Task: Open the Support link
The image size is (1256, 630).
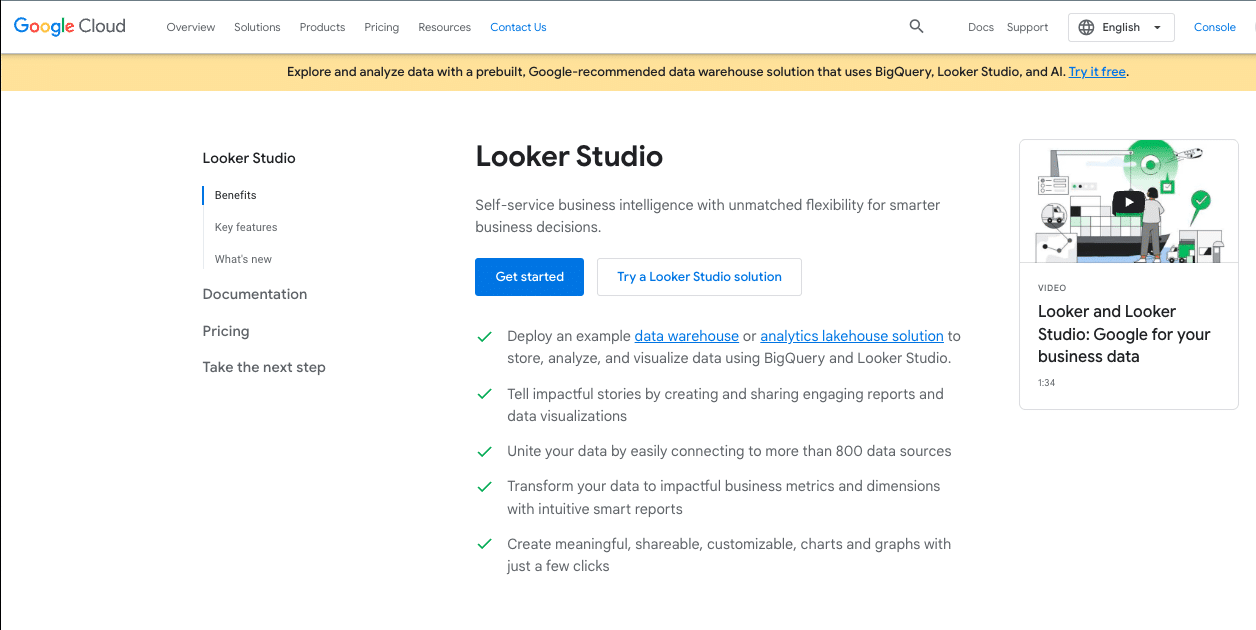Action: [1027, 27]
